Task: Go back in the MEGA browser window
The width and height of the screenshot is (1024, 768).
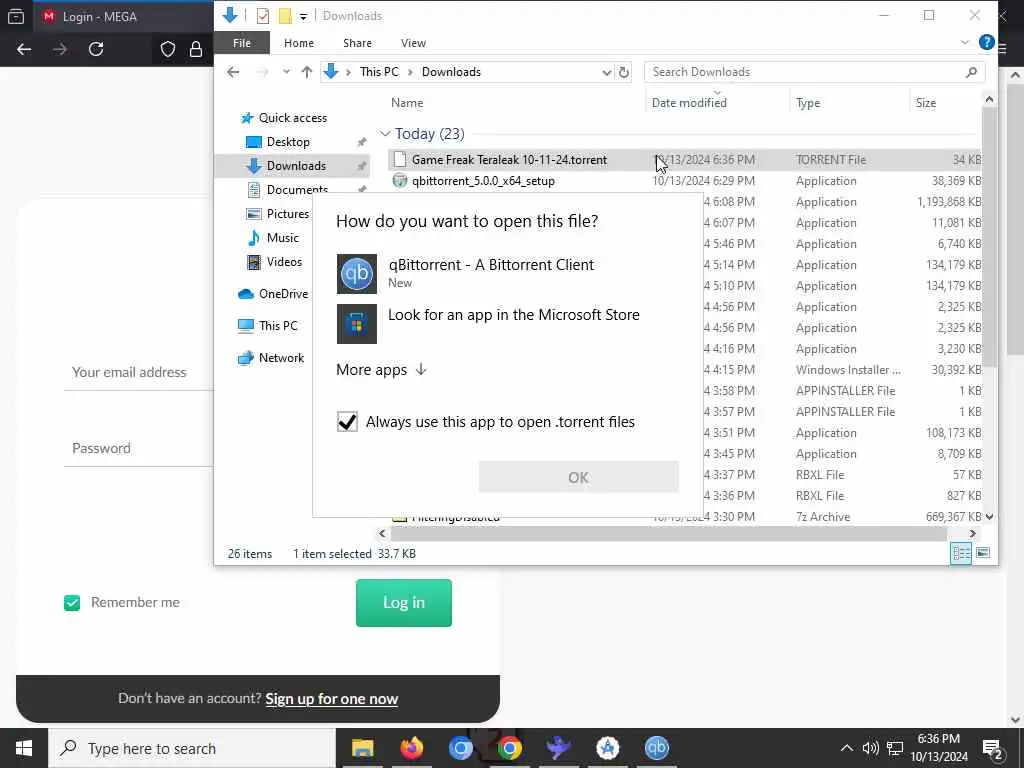Action: (x=24, y=49)
